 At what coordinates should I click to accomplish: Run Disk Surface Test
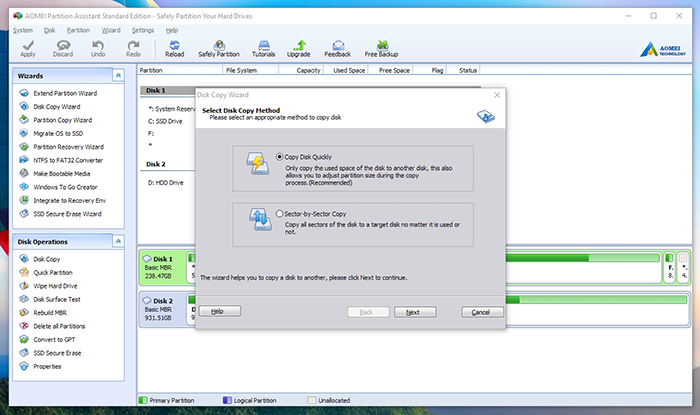click(x=57, y=299)
